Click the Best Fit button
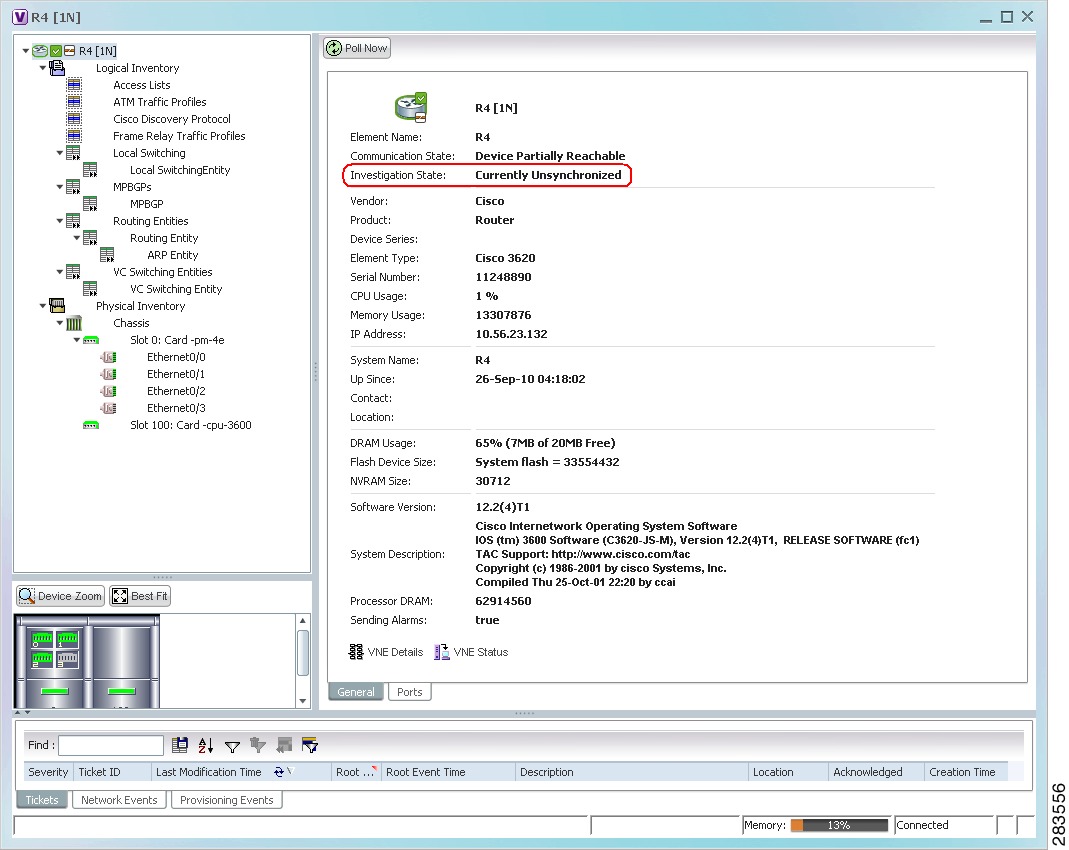Screen dimensions: 1069x850 tap(140, 596)
